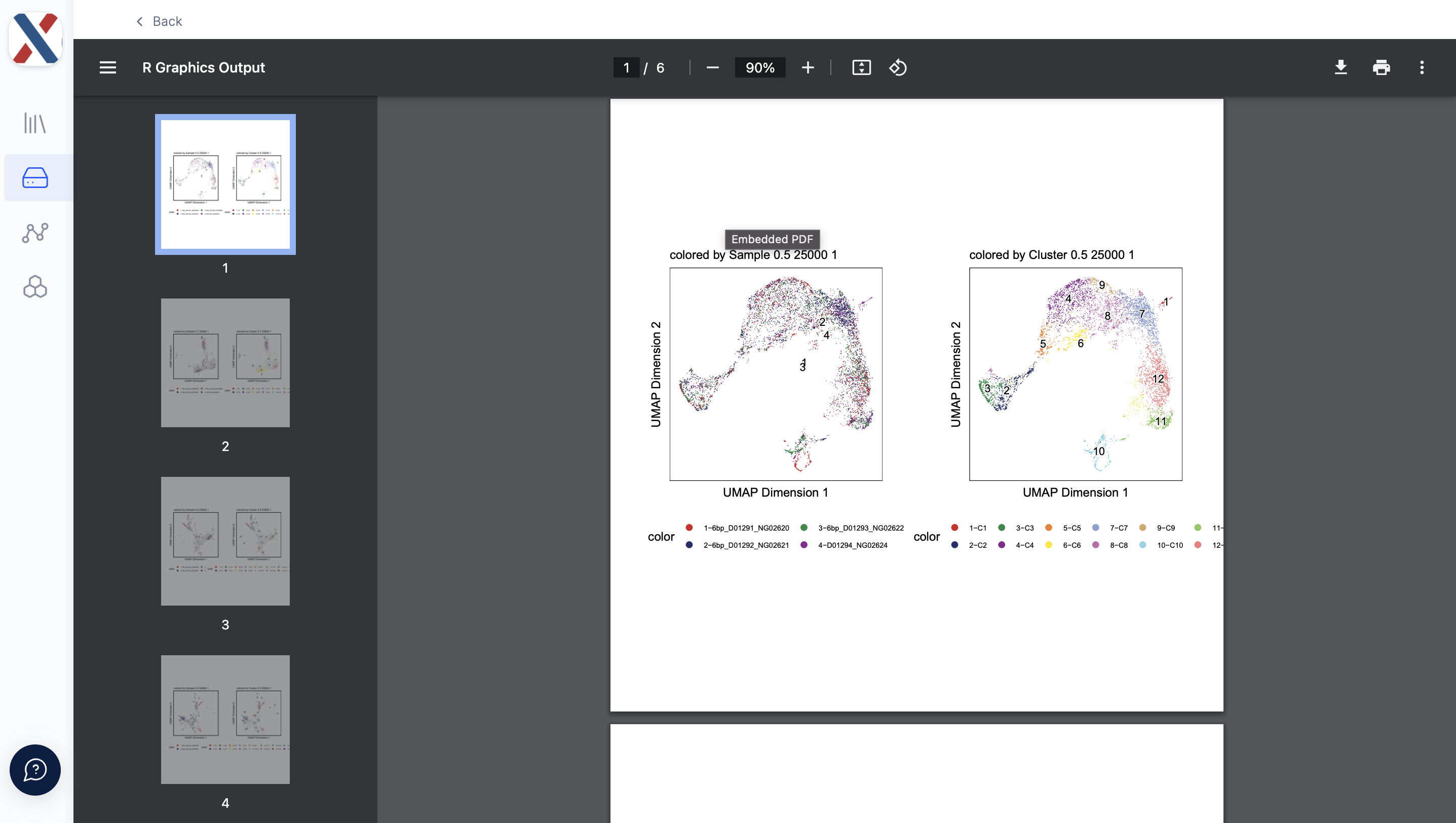Viewport: 1456px width, 823px height.
Task: Select page 1 thumbnail
Action: (225, 184)
